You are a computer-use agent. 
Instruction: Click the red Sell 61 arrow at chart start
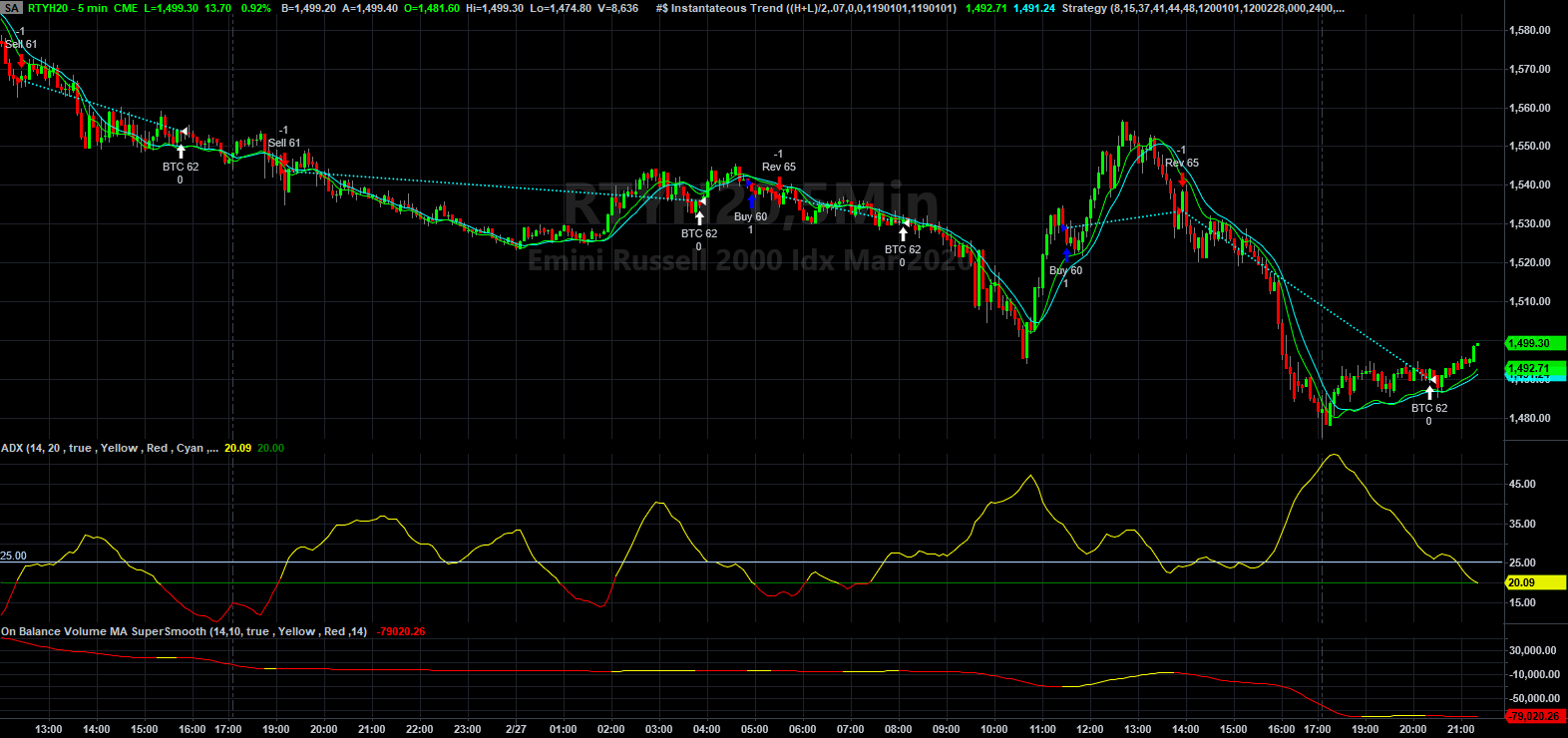click(21, 61)
